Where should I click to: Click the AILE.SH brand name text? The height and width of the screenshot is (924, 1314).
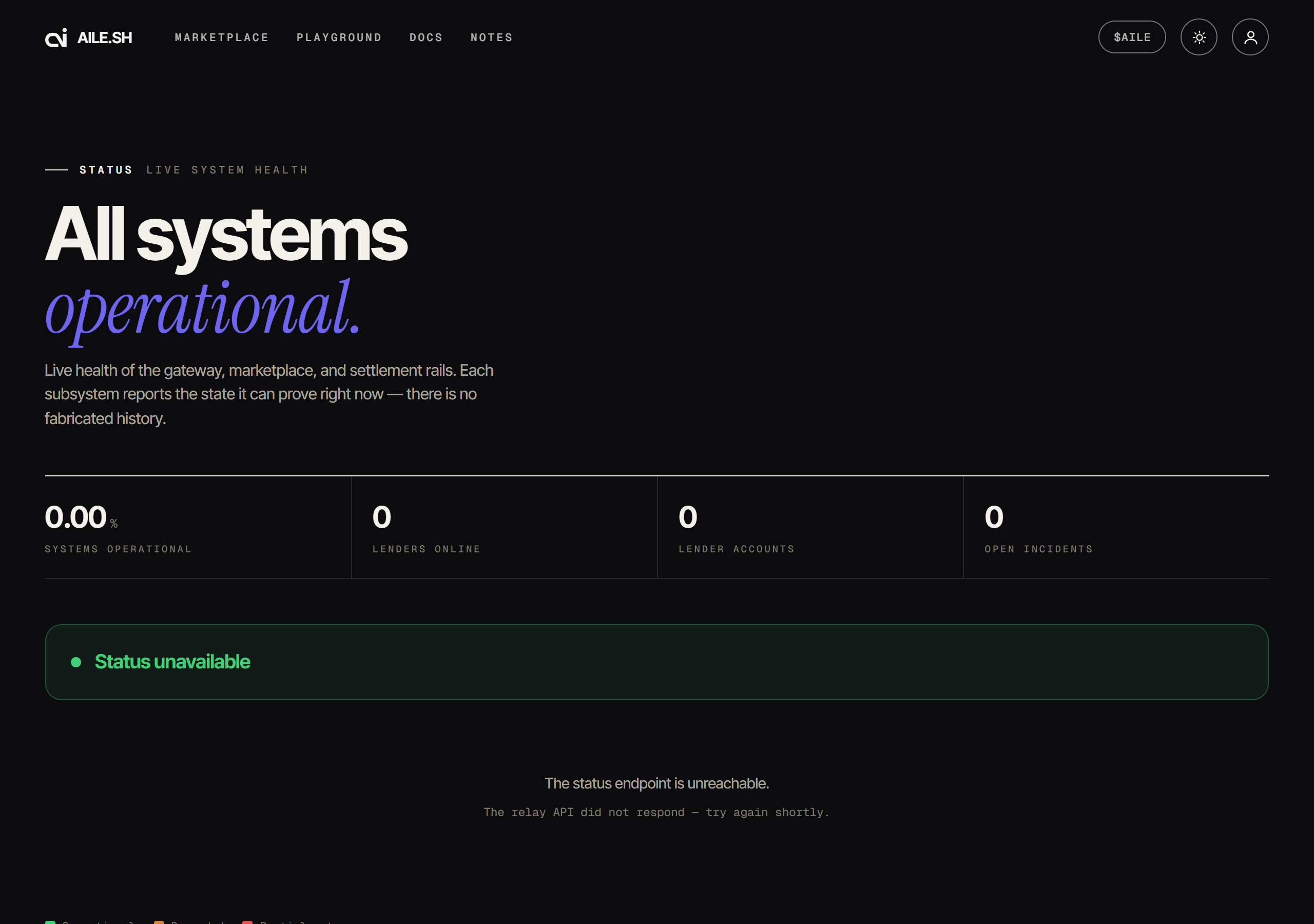[x=105, y=38]
